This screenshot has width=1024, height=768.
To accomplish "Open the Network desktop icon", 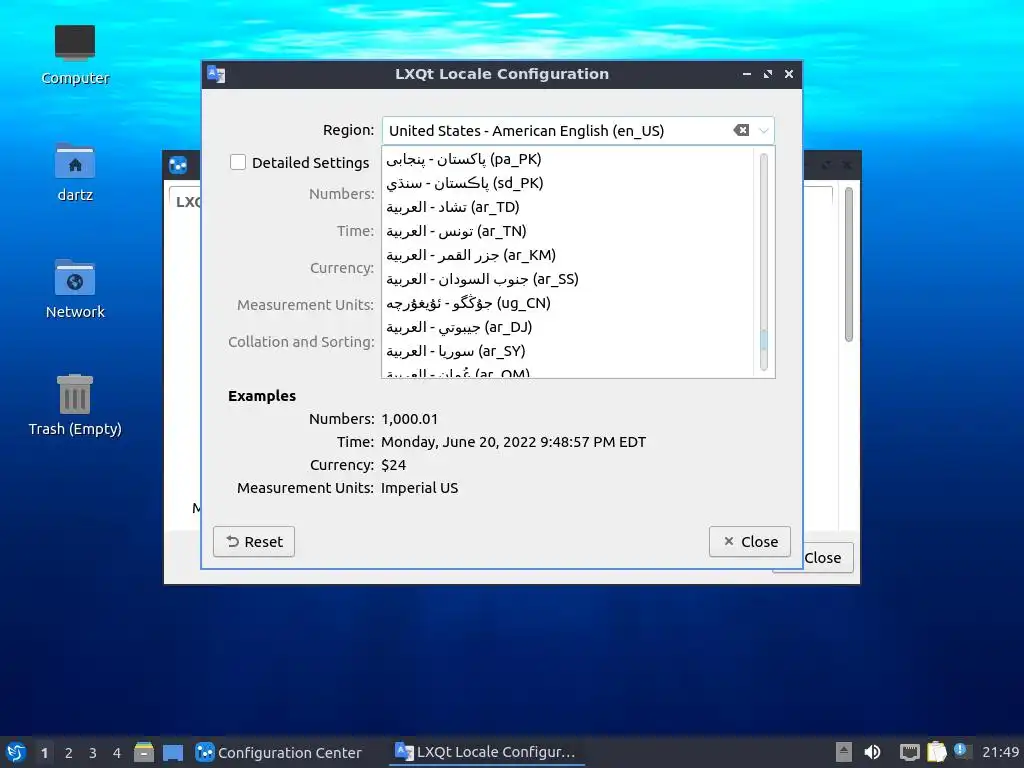I will click(x=75, y=289).
